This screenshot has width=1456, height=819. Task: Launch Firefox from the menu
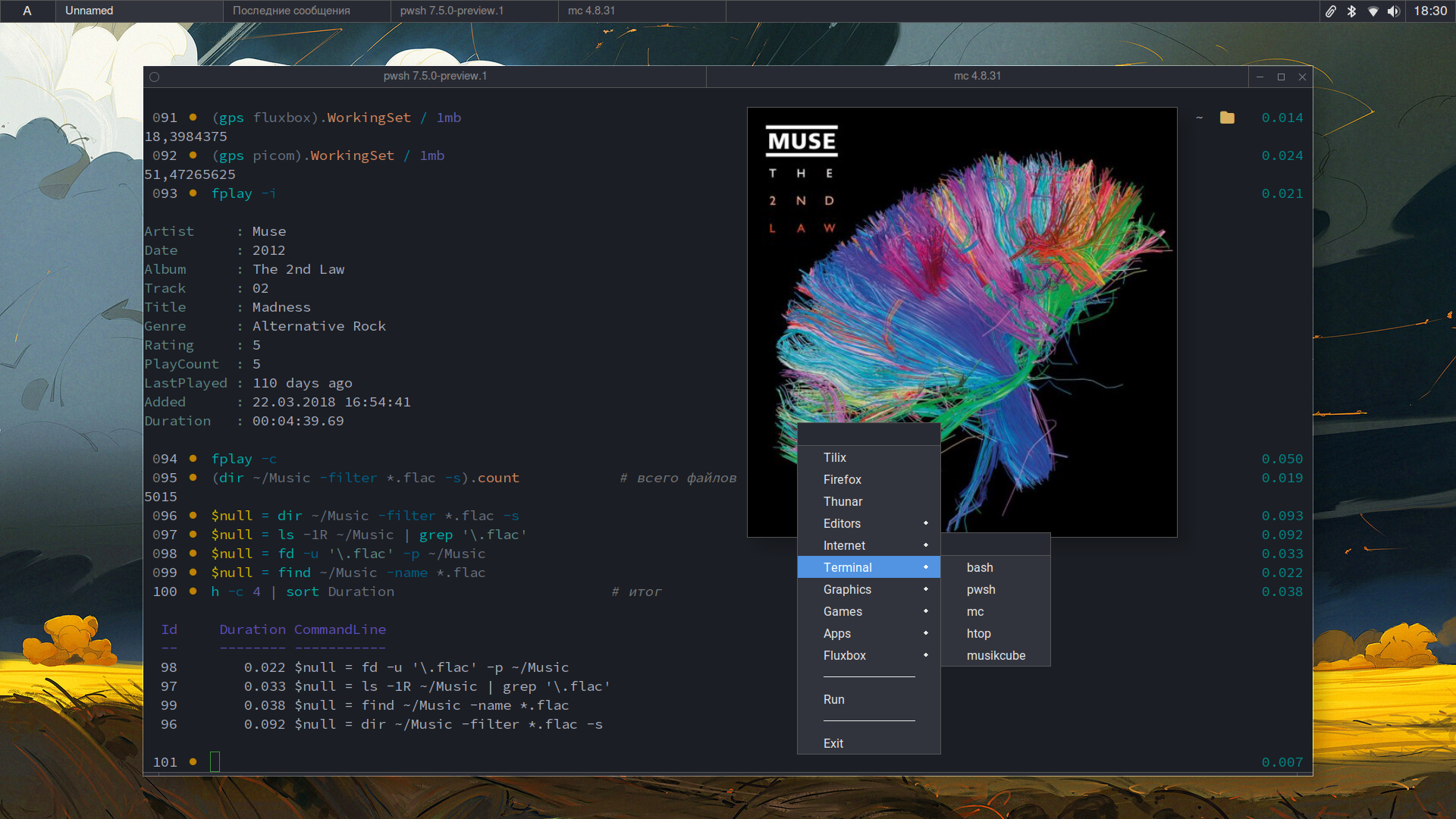pos(869,479)
